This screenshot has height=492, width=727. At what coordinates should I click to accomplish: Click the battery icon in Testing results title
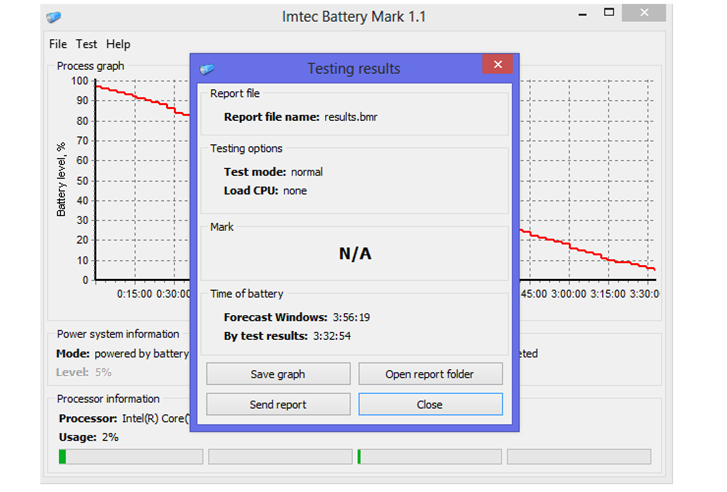tap(207, 69)
